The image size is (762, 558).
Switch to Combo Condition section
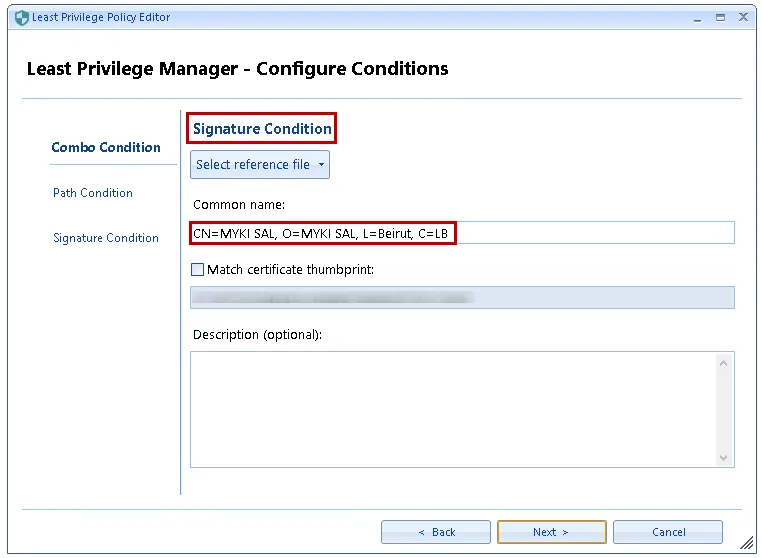pyautogui.click(x=106, y=147)
